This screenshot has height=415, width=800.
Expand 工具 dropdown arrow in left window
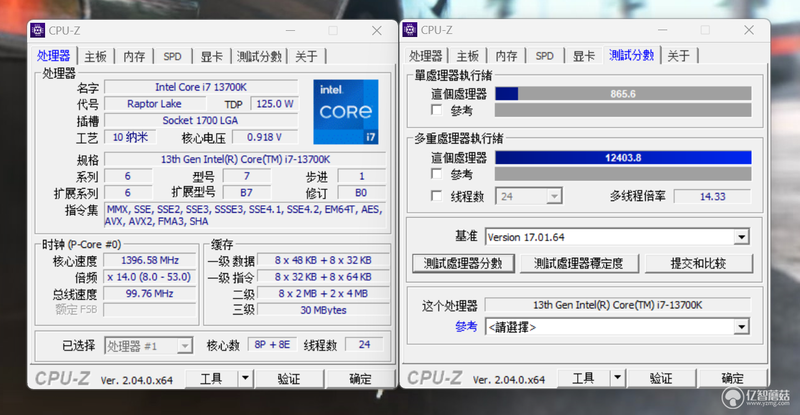[x=245, y=378]
